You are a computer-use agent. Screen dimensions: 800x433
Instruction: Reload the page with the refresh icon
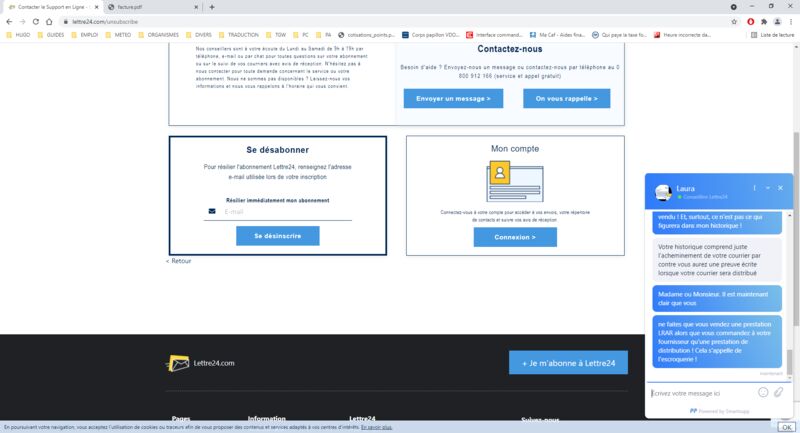(x=36, y=22)
